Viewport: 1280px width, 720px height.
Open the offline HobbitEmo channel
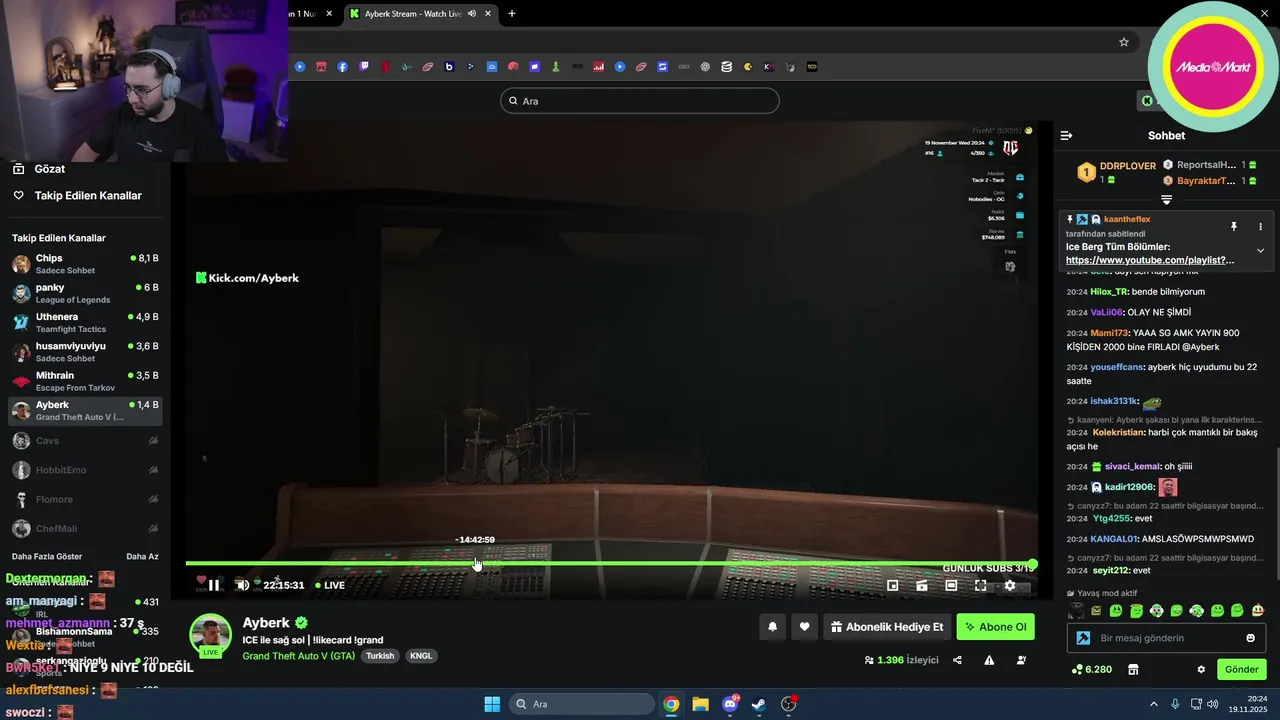(x=85, y=470)
